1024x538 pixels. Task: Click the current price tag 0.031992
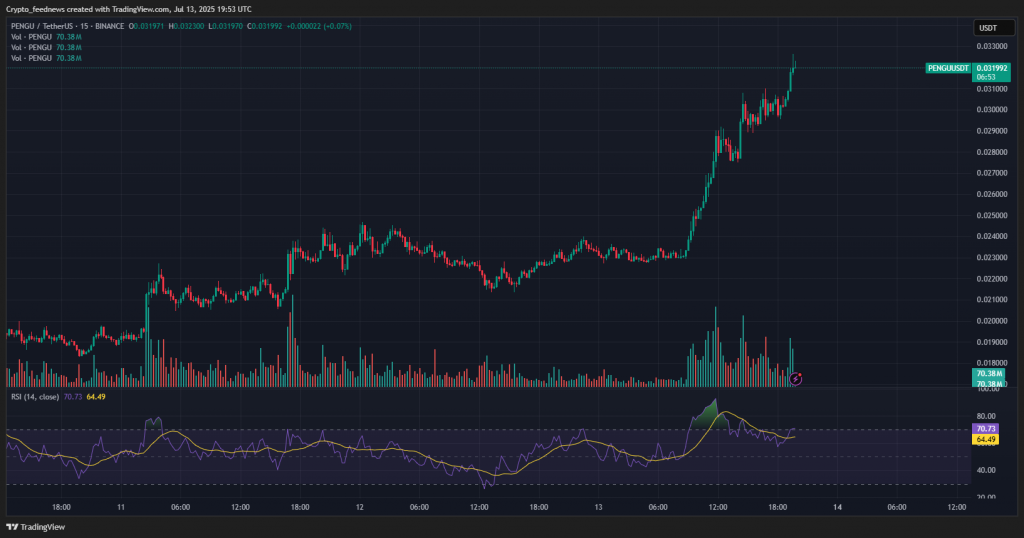(x=991, y=67)
